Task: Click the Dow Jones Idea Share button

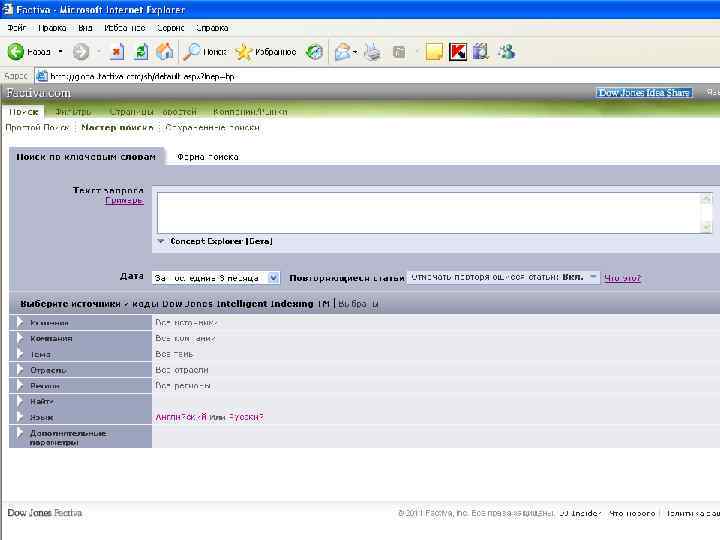Action: [x=644, y=93]
